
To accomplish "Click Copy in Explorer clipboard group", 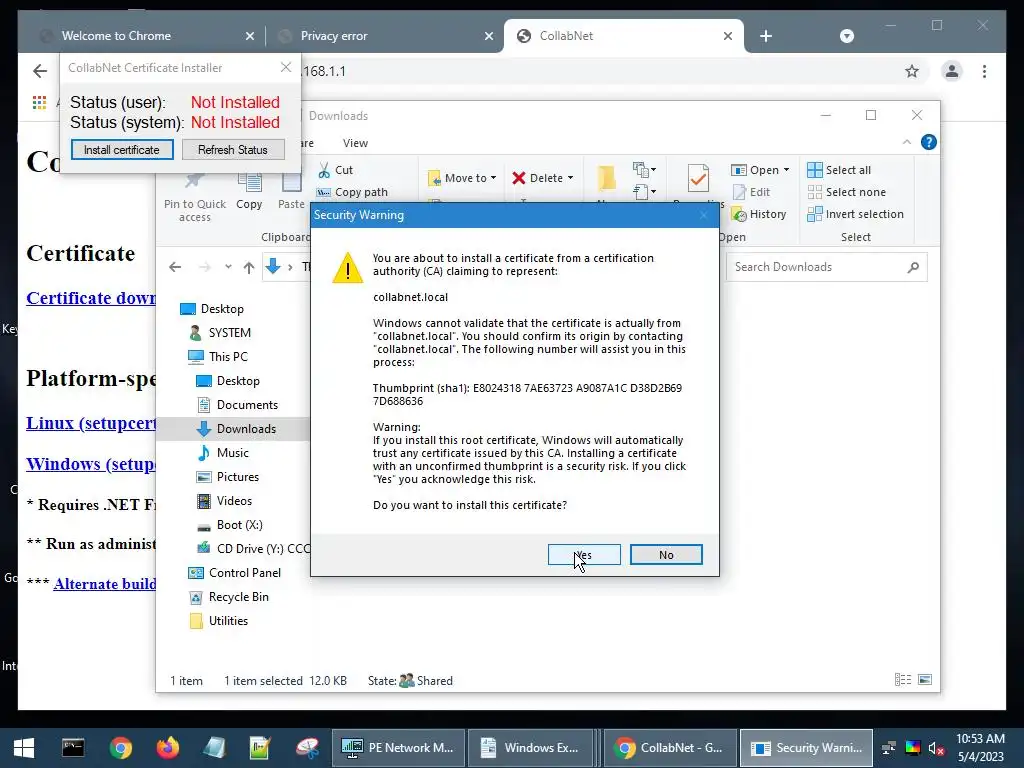I will point(249,193).
